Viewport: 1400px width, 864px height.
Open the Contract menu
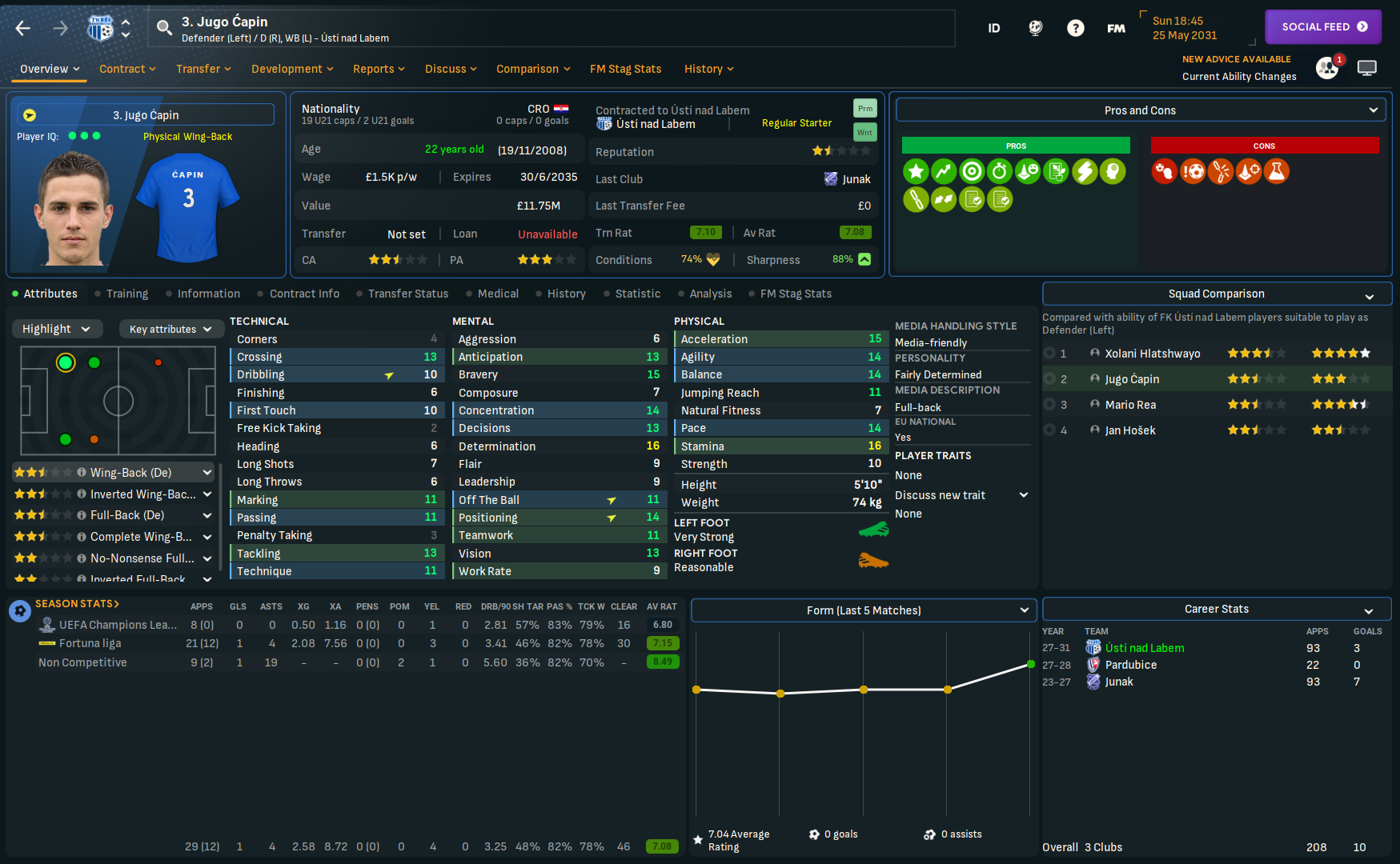127,69
